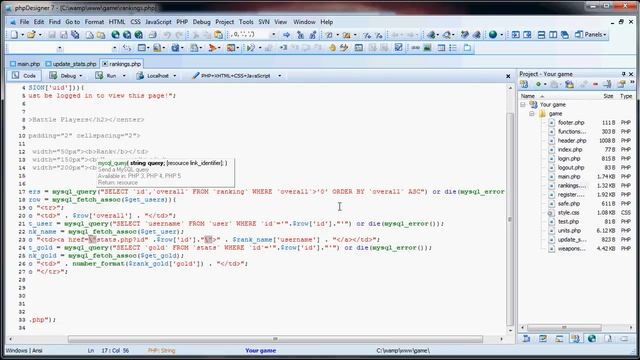Click the list bullets icon
Viewport: 640px width, 360px height.
pos(453,48)
